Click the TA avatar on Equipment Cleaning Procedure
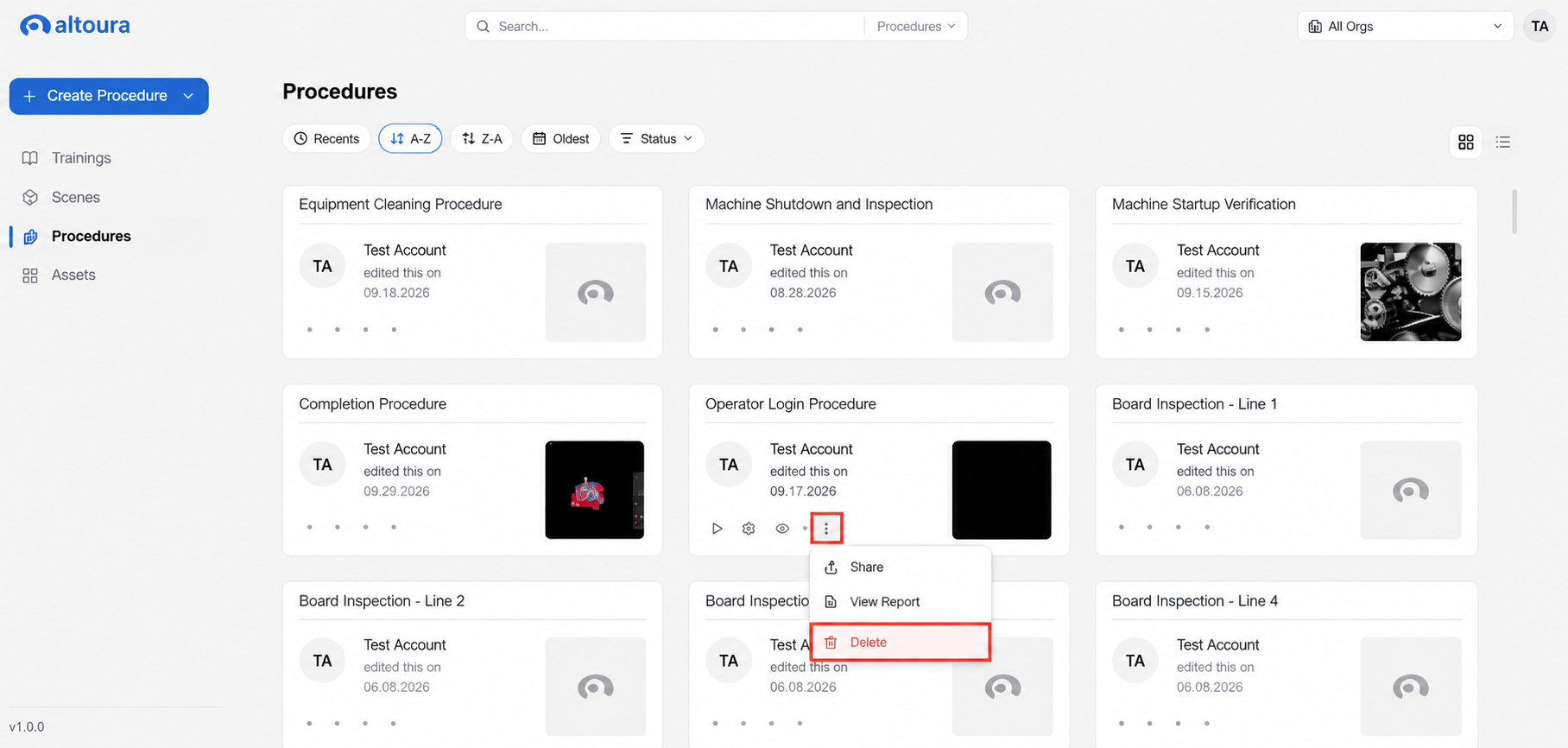The image size is (1568, 748). pos(323,266)
